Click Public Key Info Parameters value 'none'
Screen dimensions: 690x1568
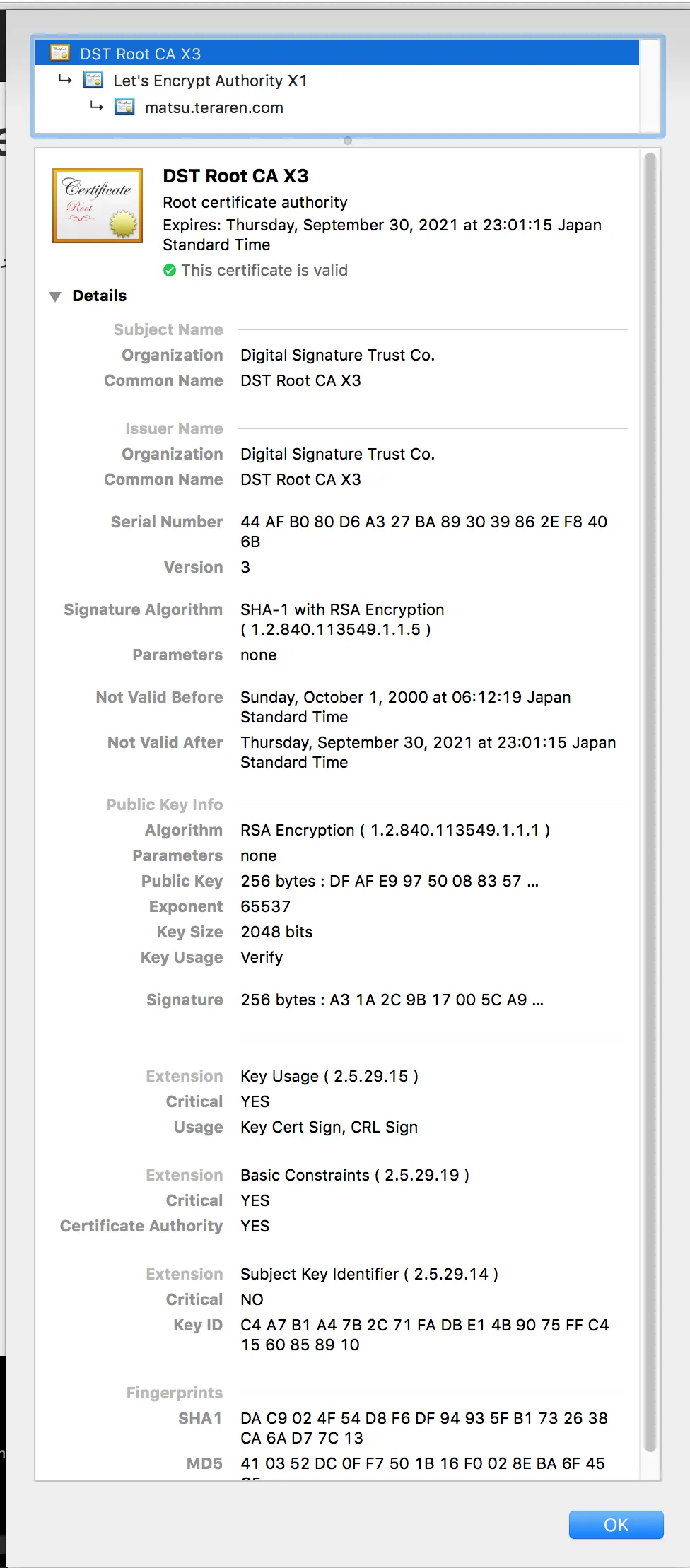(259, 855)
